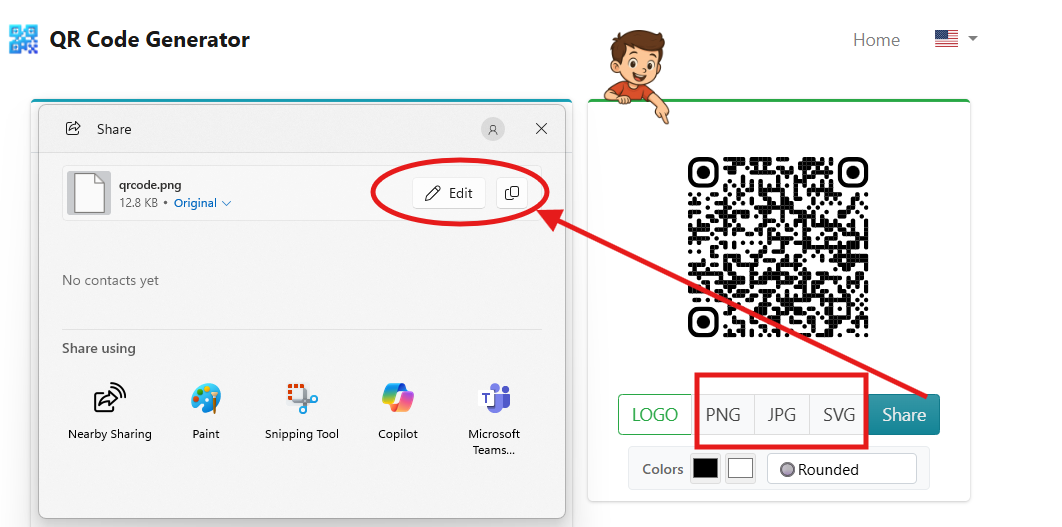Click the 'No contacts yet' text
Viewport: 1062px width, 527px height.
pyautogui.click(x=110, y=280)
